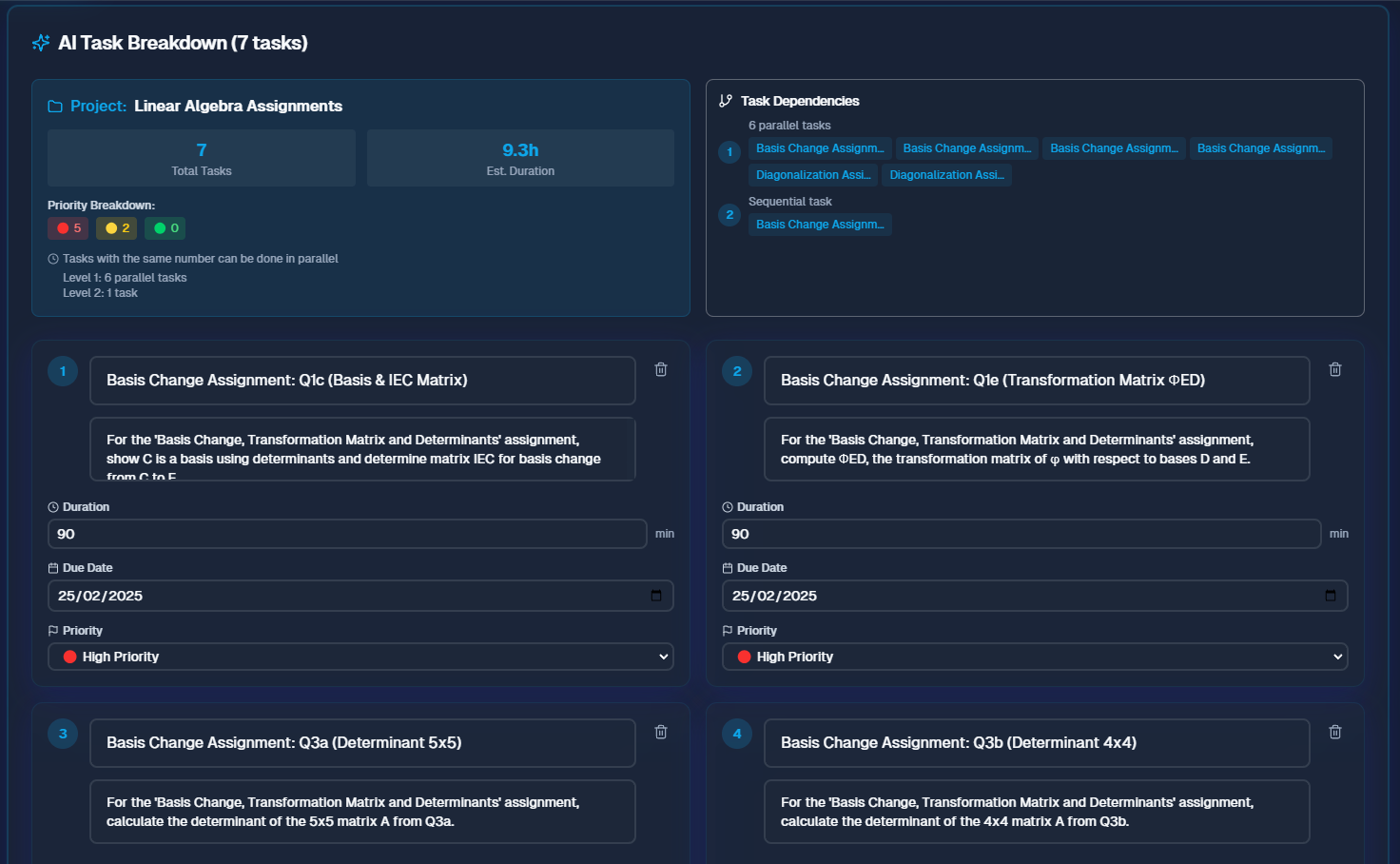Click the yellow medium-priority count badge showing 2
Screen dimensions: 1400x864
(117, 228)
